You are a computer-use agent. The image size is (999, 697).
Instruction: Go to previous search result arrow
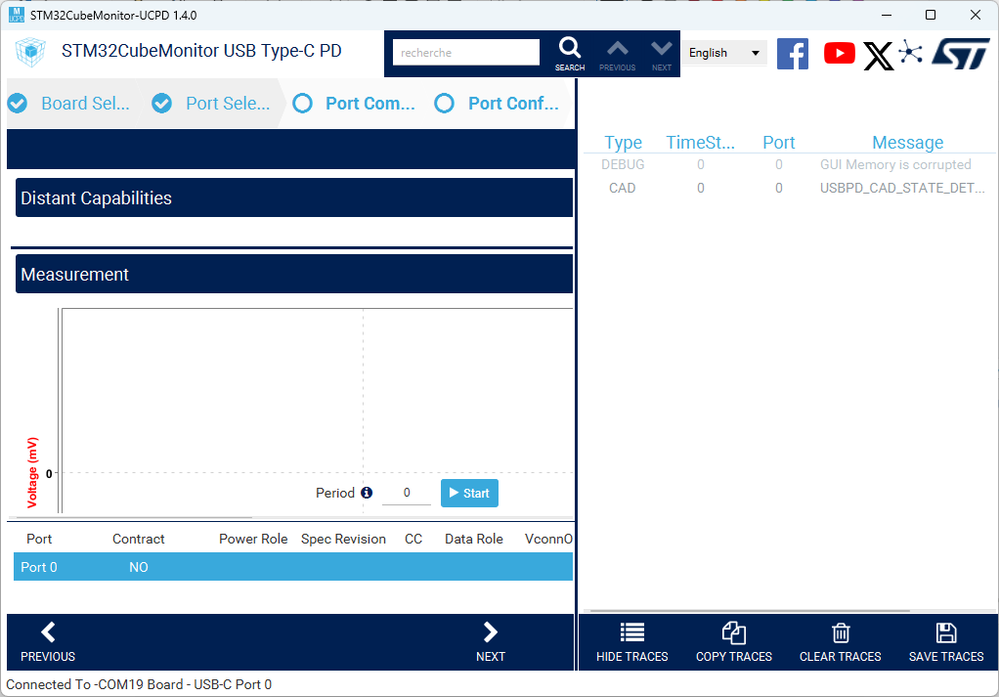(617, 48)
